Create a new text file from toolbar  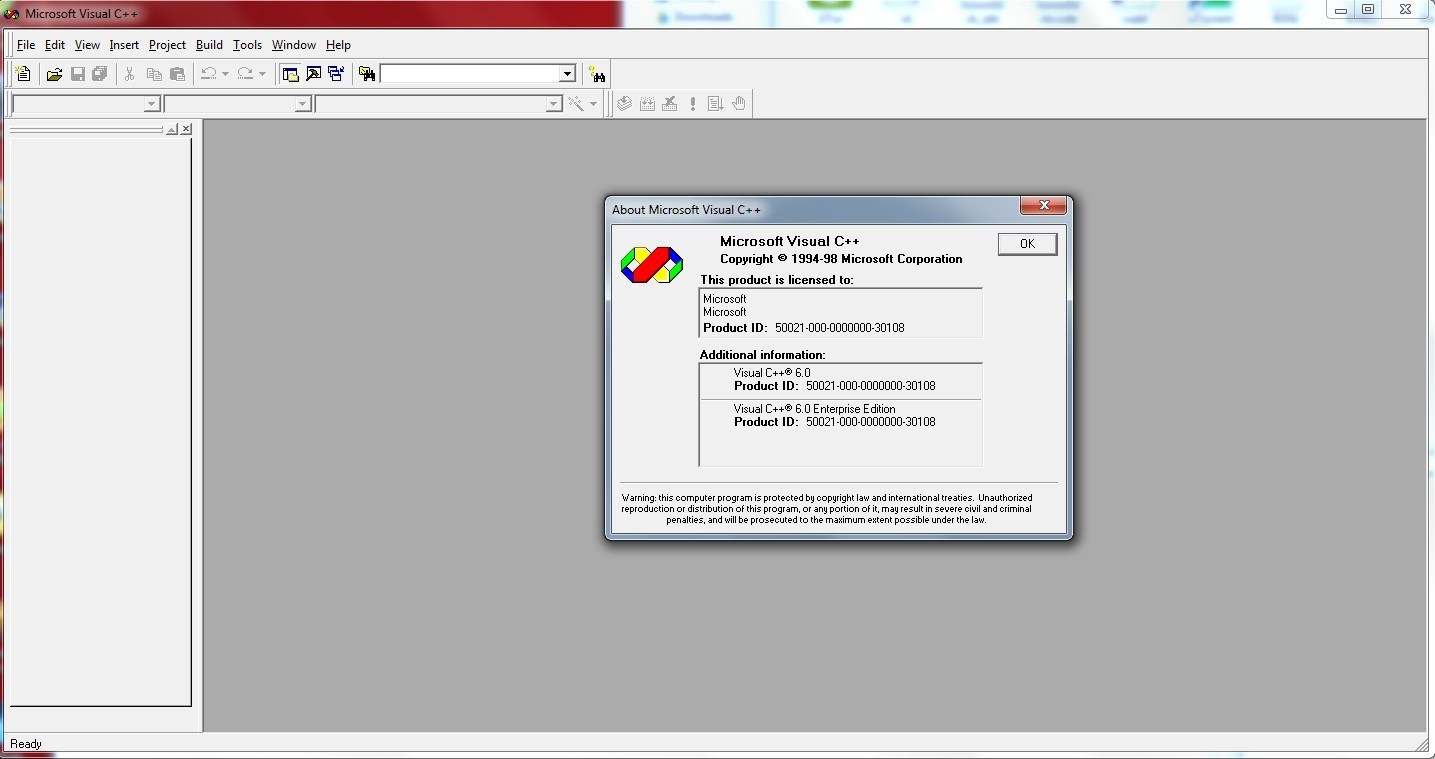(23, 74)
